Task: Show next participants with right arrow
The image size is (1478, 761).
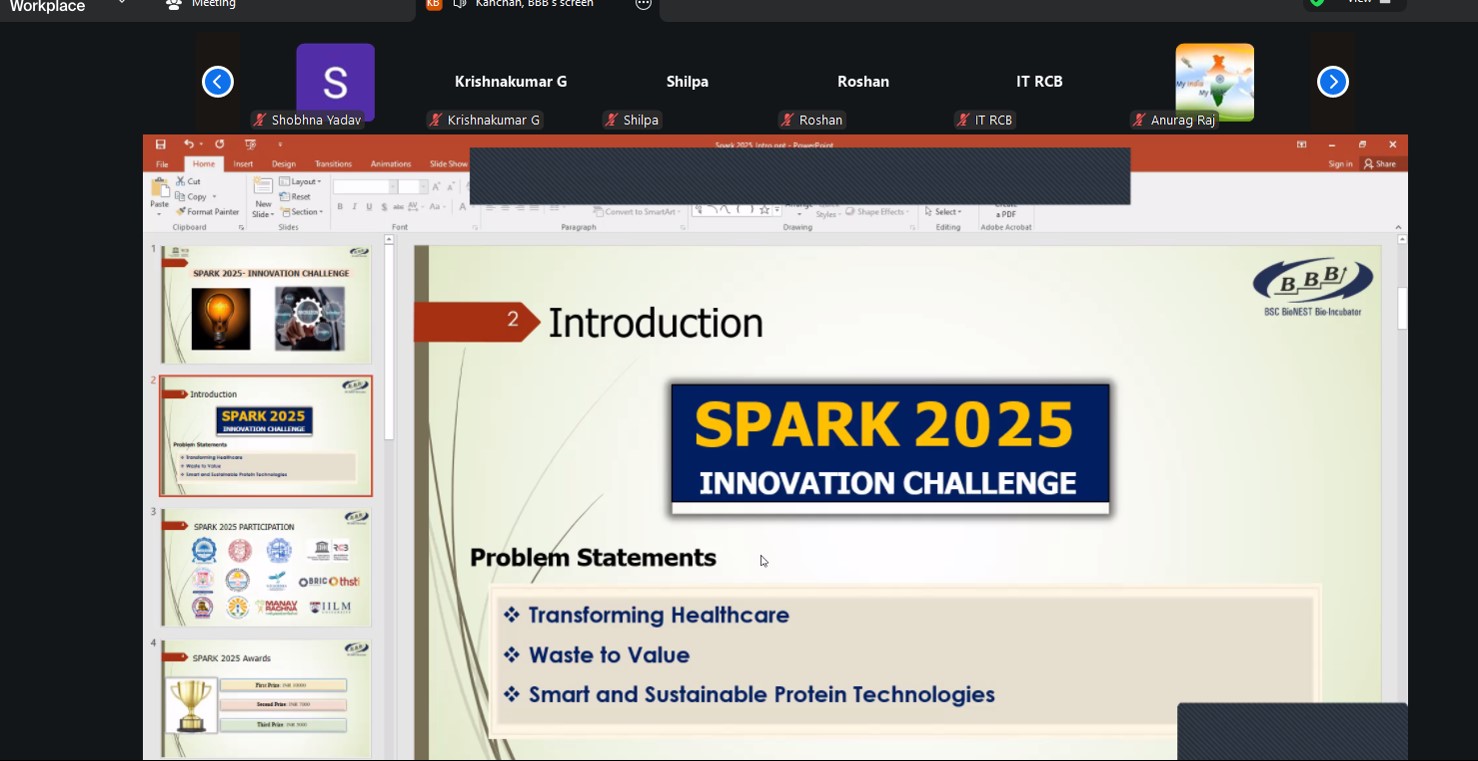Action: tap(1332, 82)
